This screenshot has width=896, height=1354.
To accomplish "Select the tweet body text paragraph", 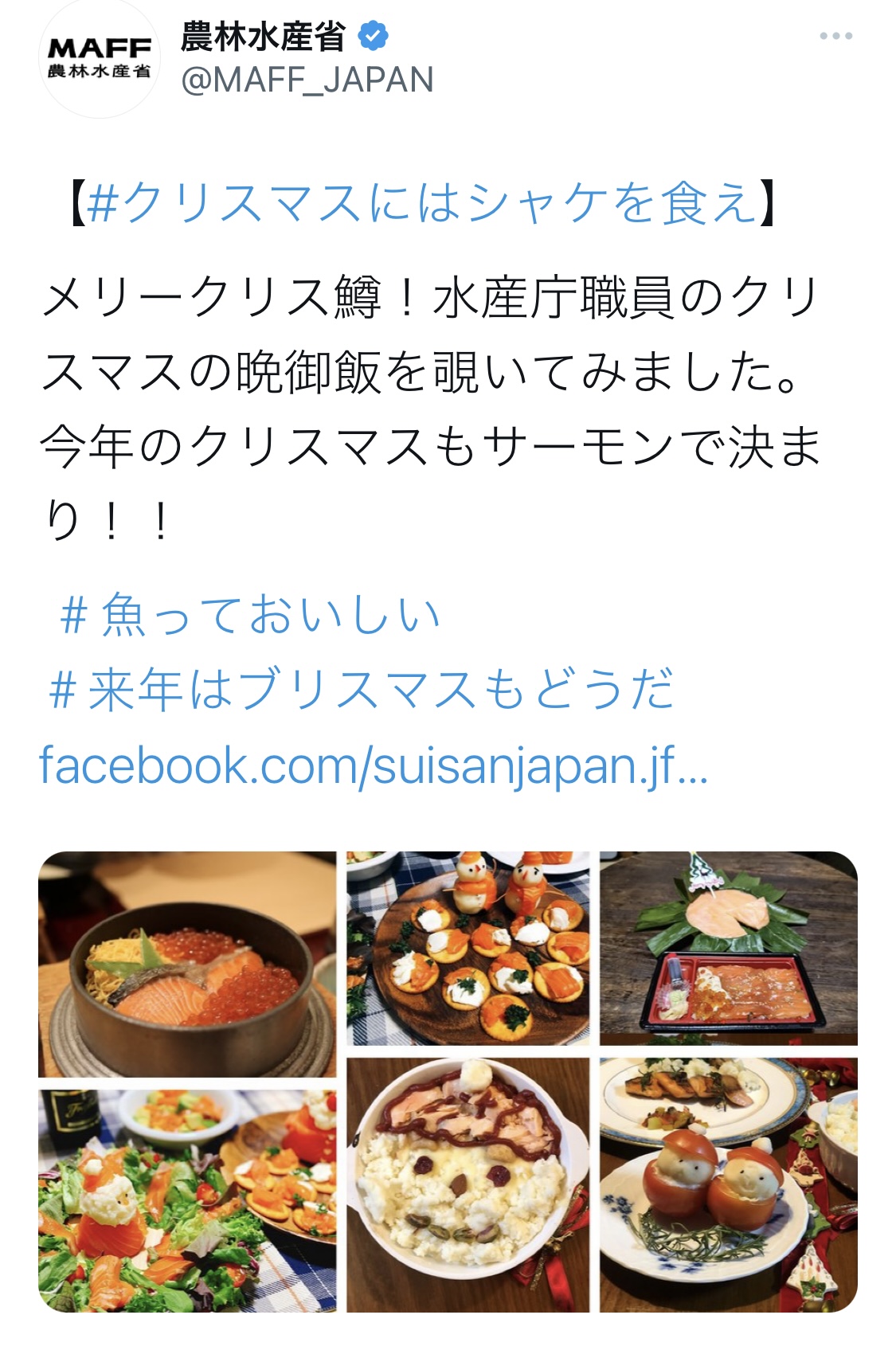I will 430,409.
